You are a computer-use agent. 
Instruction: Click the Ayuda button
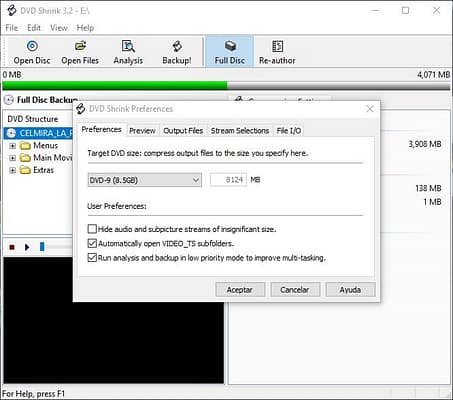(x=350, y=289)
